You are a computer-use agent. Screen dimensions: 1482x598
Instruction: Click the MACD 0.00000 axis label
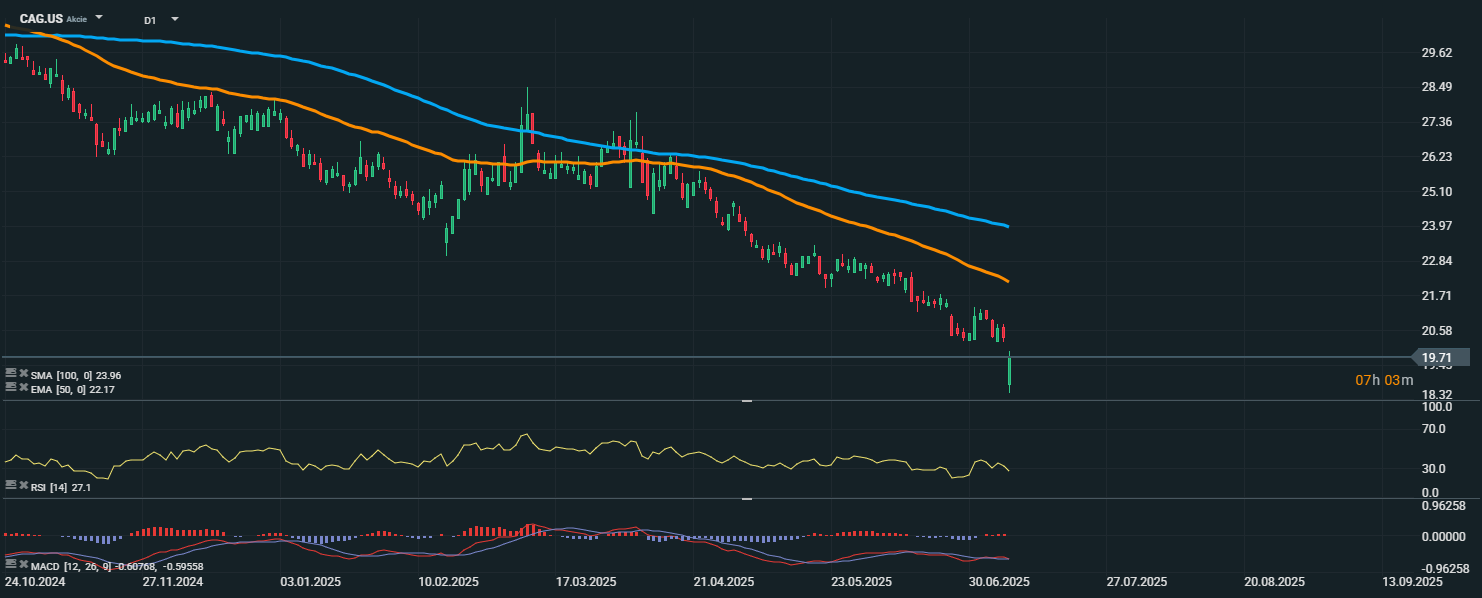pyautogui.click(x=1442, y=537)
